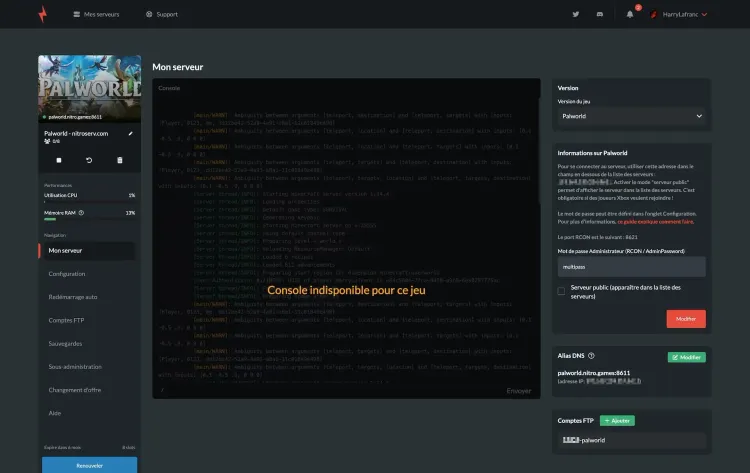Click Envoyer in the console
The width and height of the screenshot is (750, 473).
tap(518, 391)
